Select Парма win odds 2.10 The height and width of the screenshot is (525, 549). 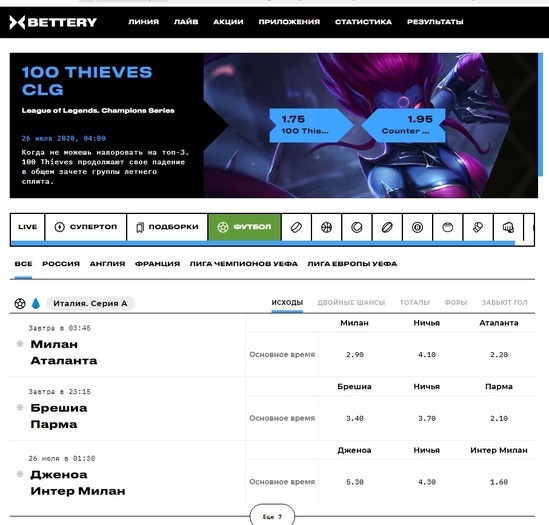click(499, 418)
